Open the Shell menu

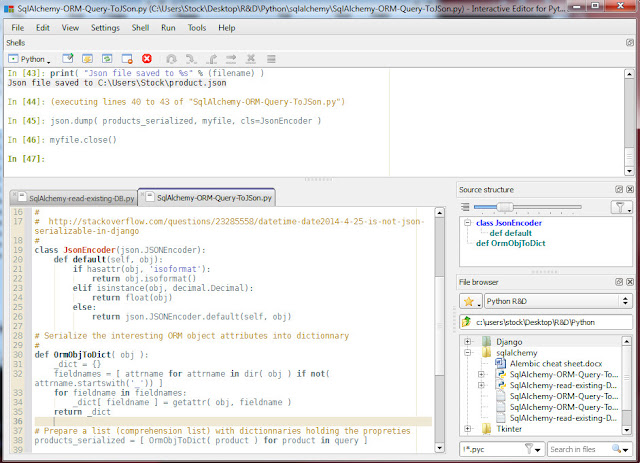click(x=140, y=28)
